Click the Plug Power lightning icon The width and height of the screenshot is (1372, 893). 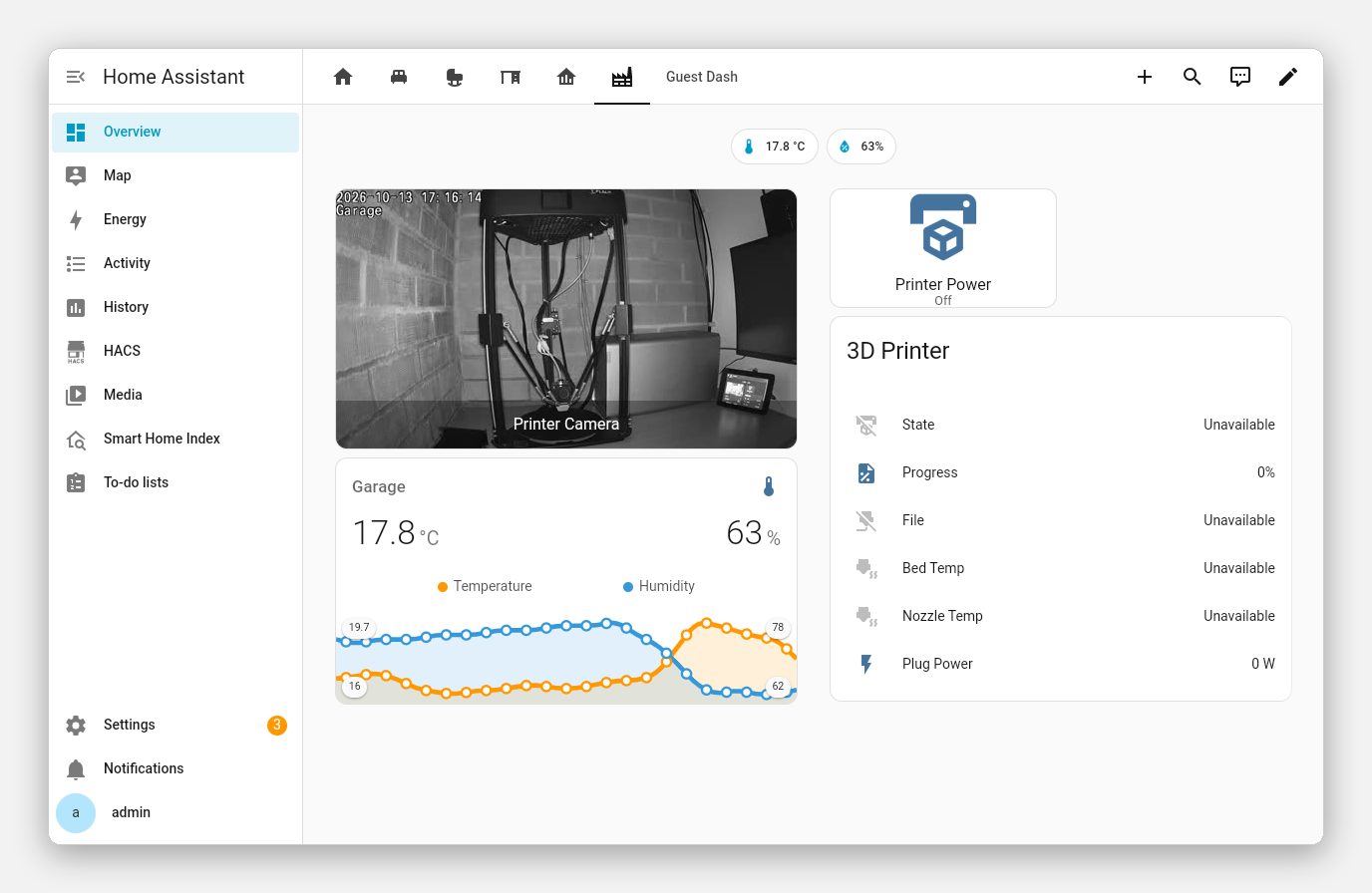point(866,665)
